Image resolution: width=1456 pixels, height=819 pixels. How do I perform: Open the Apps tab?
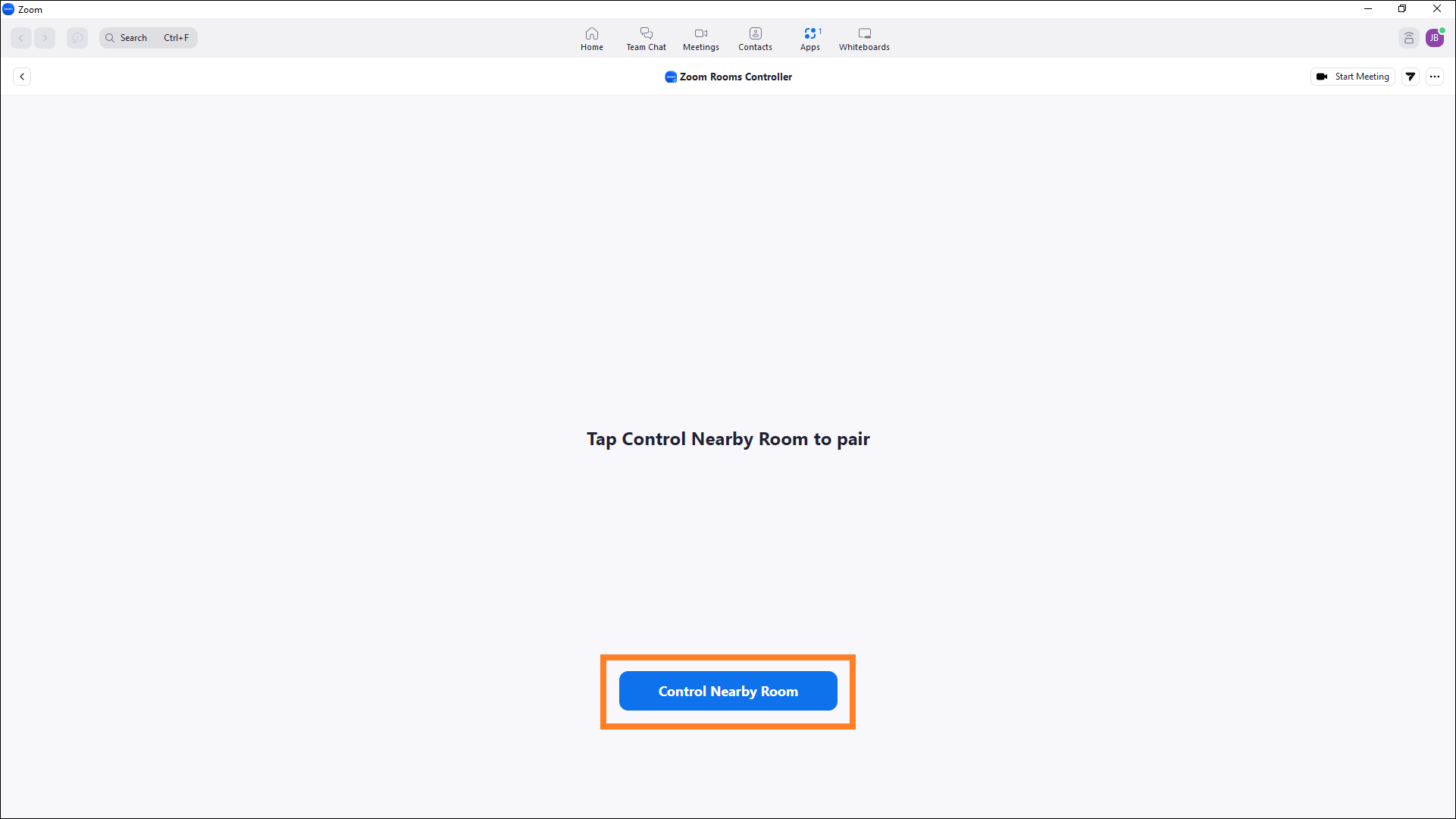coord(810,39)
